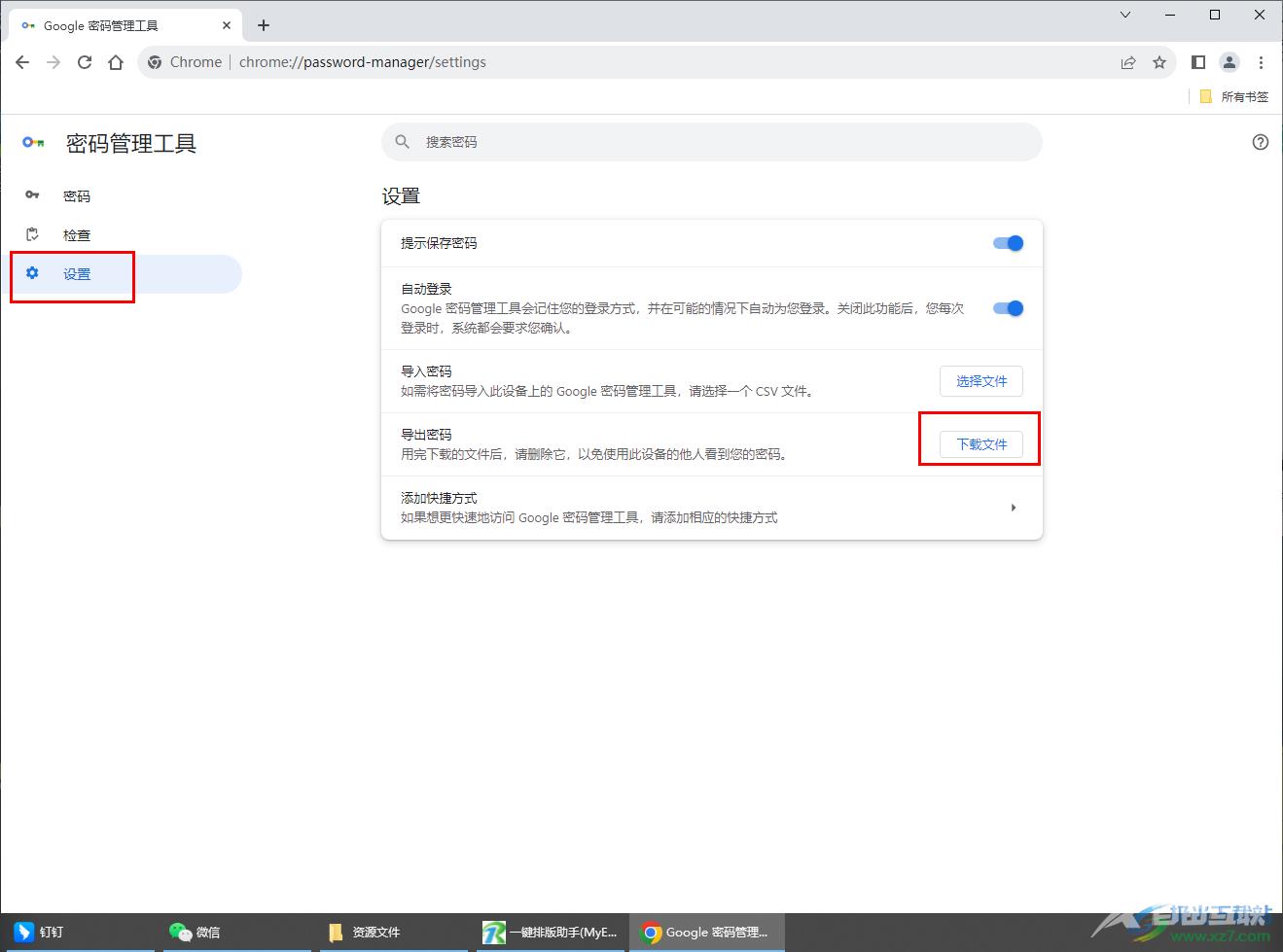Open 一键排版助手 from taskbar

(x=552, y=933)
